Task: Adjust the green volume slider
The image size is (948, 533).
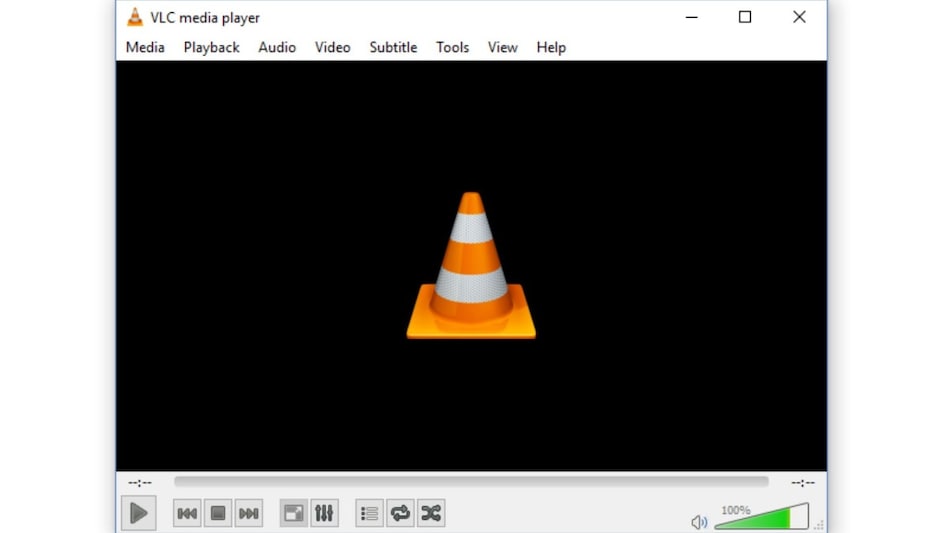Action: click(x=762, y=517)
